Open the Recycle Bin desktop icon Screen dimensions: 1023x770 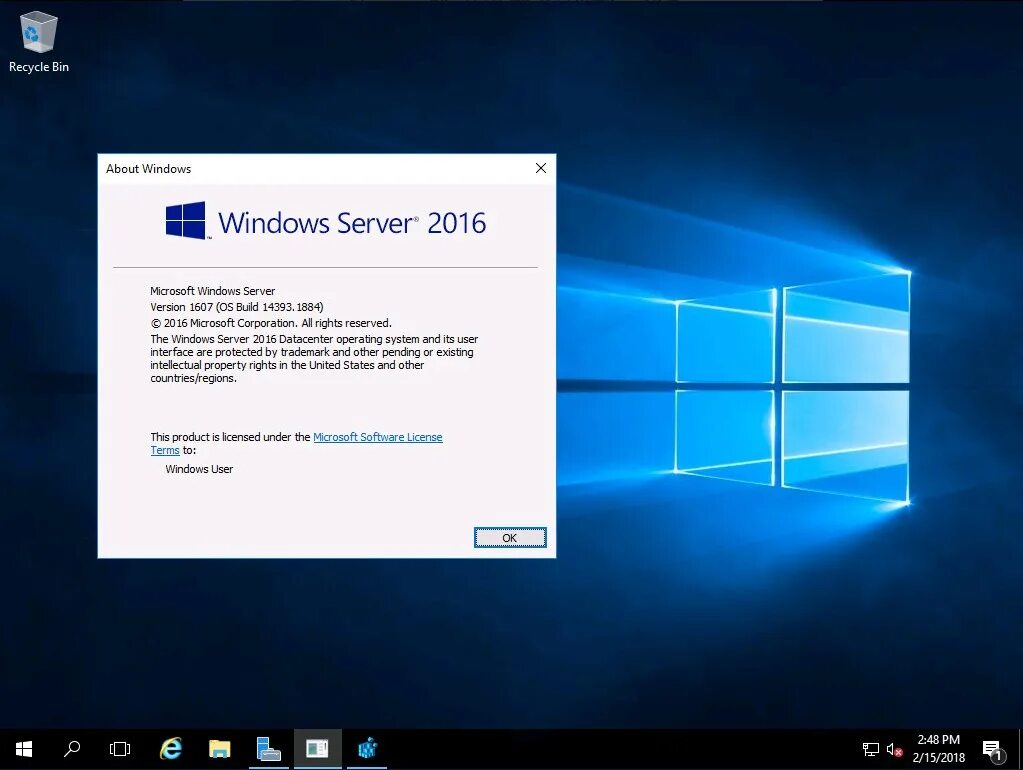[x=38, y=42]
